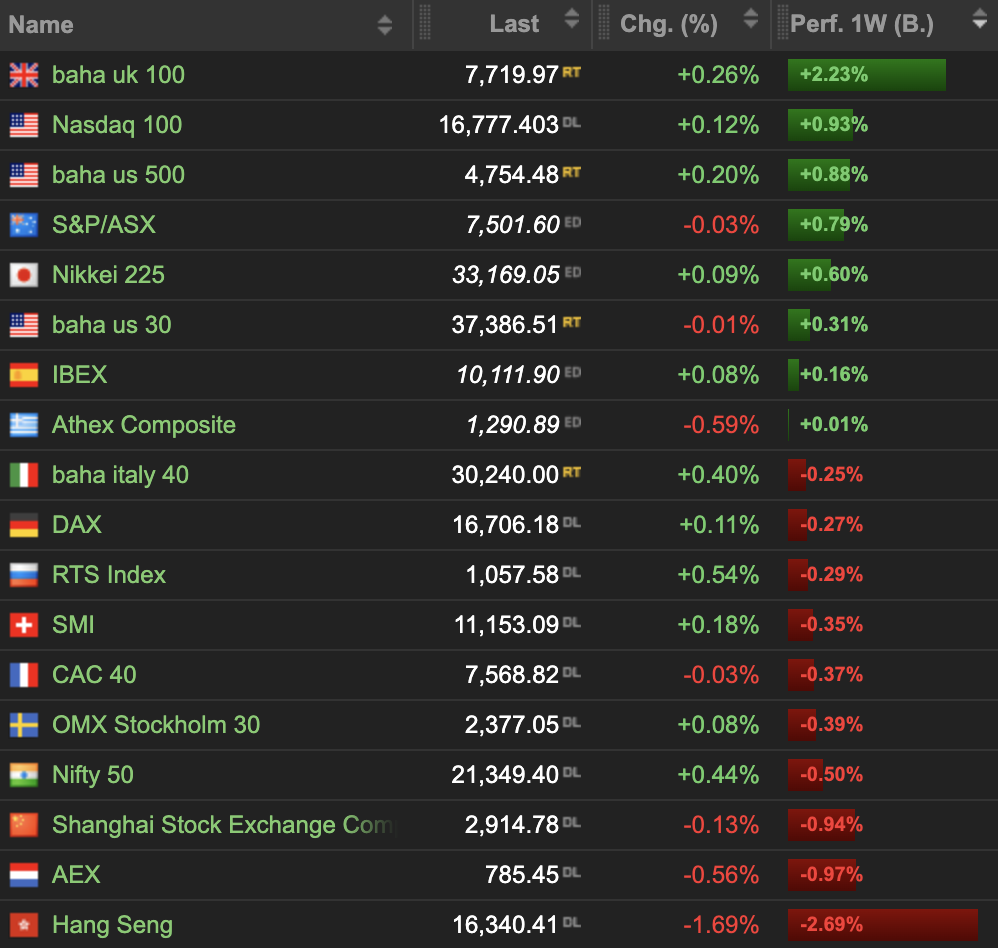
Task: Select the Australian flag beside S&P/ASX
Action: pyautogui.click(x=24, y=225)
